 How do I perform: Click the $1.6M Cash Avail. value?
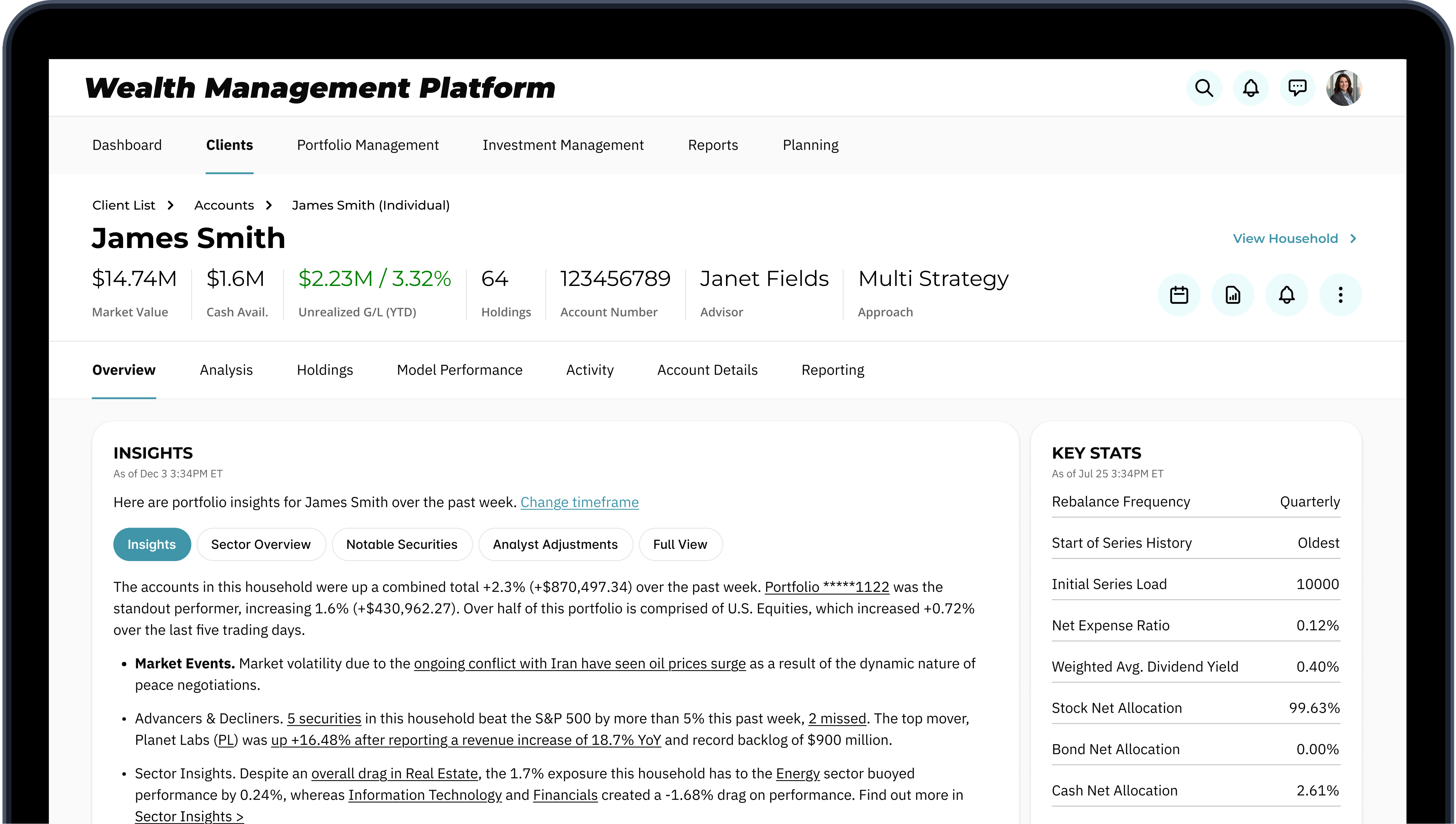pyautogui.click(x=235, y=278)
